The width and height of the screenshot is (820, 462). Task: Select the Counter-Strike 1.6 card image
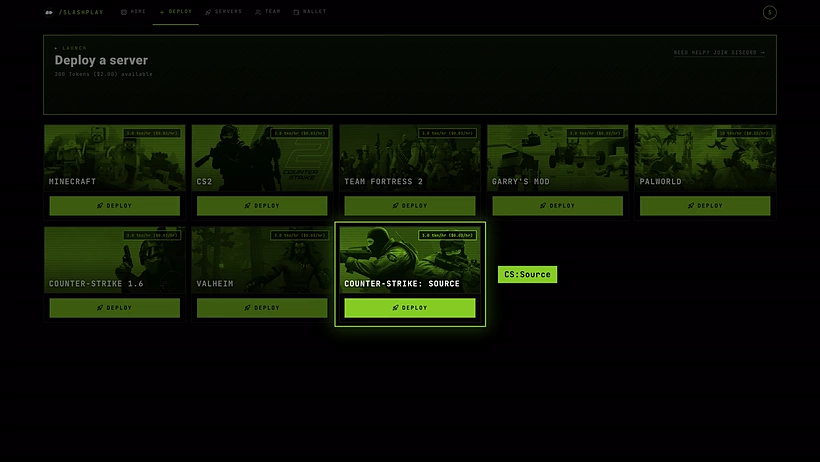point(115,260)
